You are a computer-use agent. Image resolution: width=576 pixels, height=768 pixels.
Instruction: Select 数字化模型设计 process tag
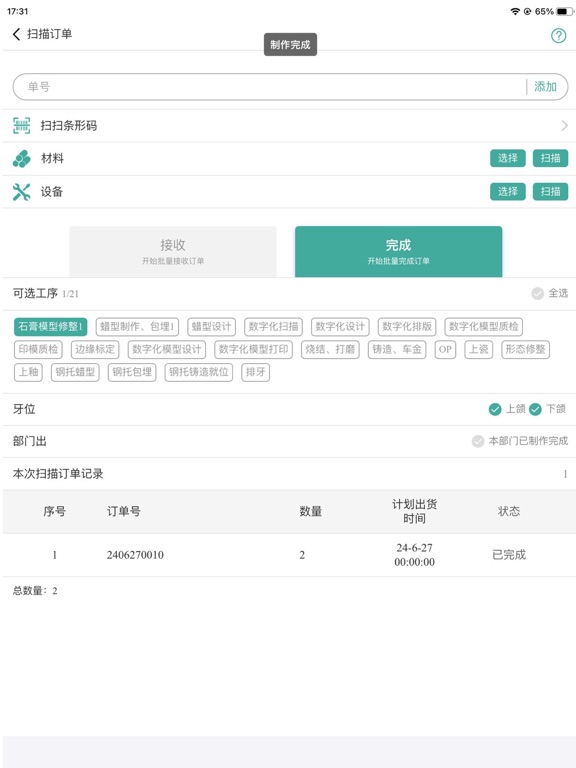167,349
